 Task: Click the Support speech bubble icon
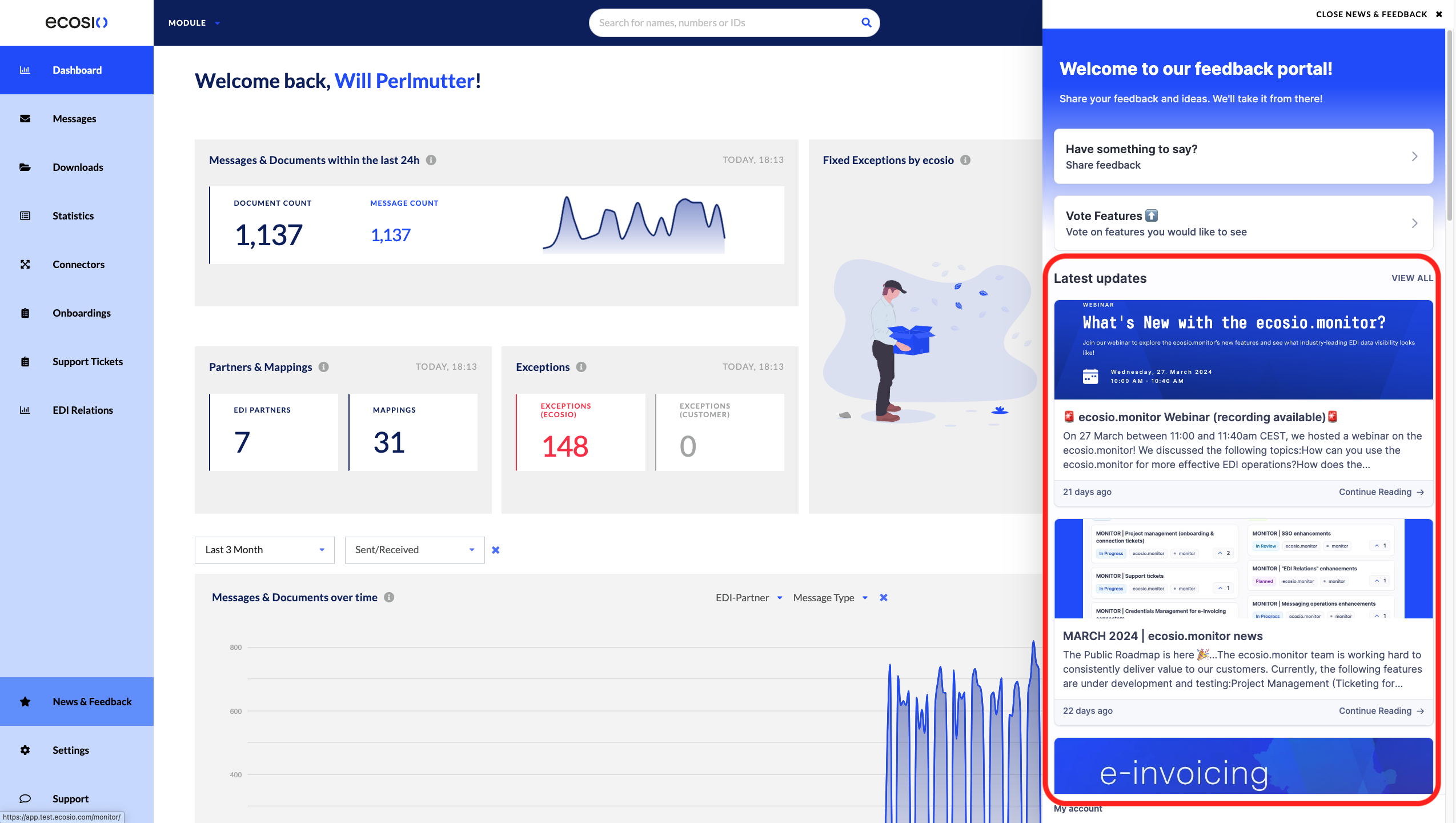tap(25, 798)
